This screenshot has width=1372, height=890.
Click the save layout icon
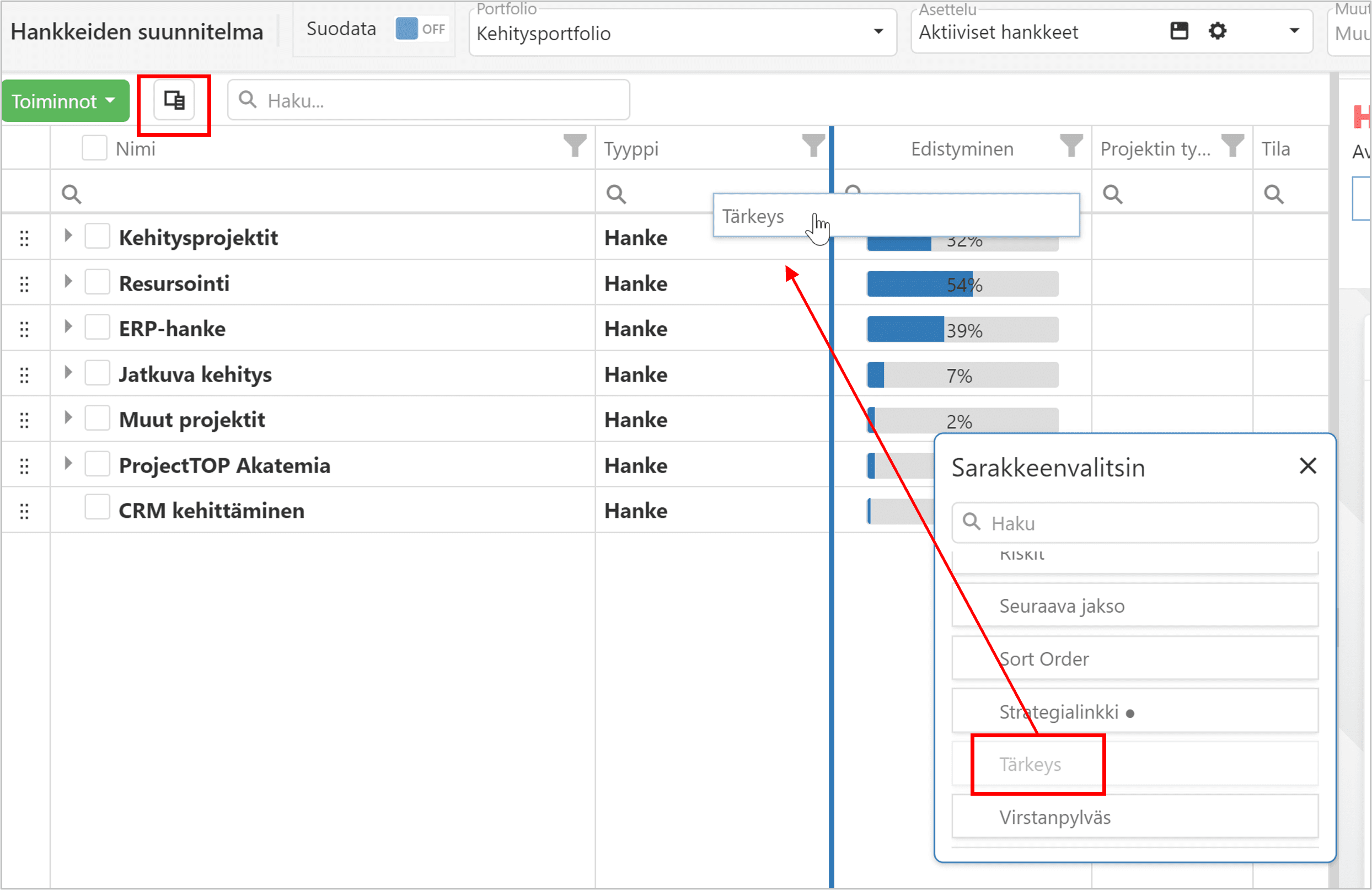click(x=1179, y=31)
